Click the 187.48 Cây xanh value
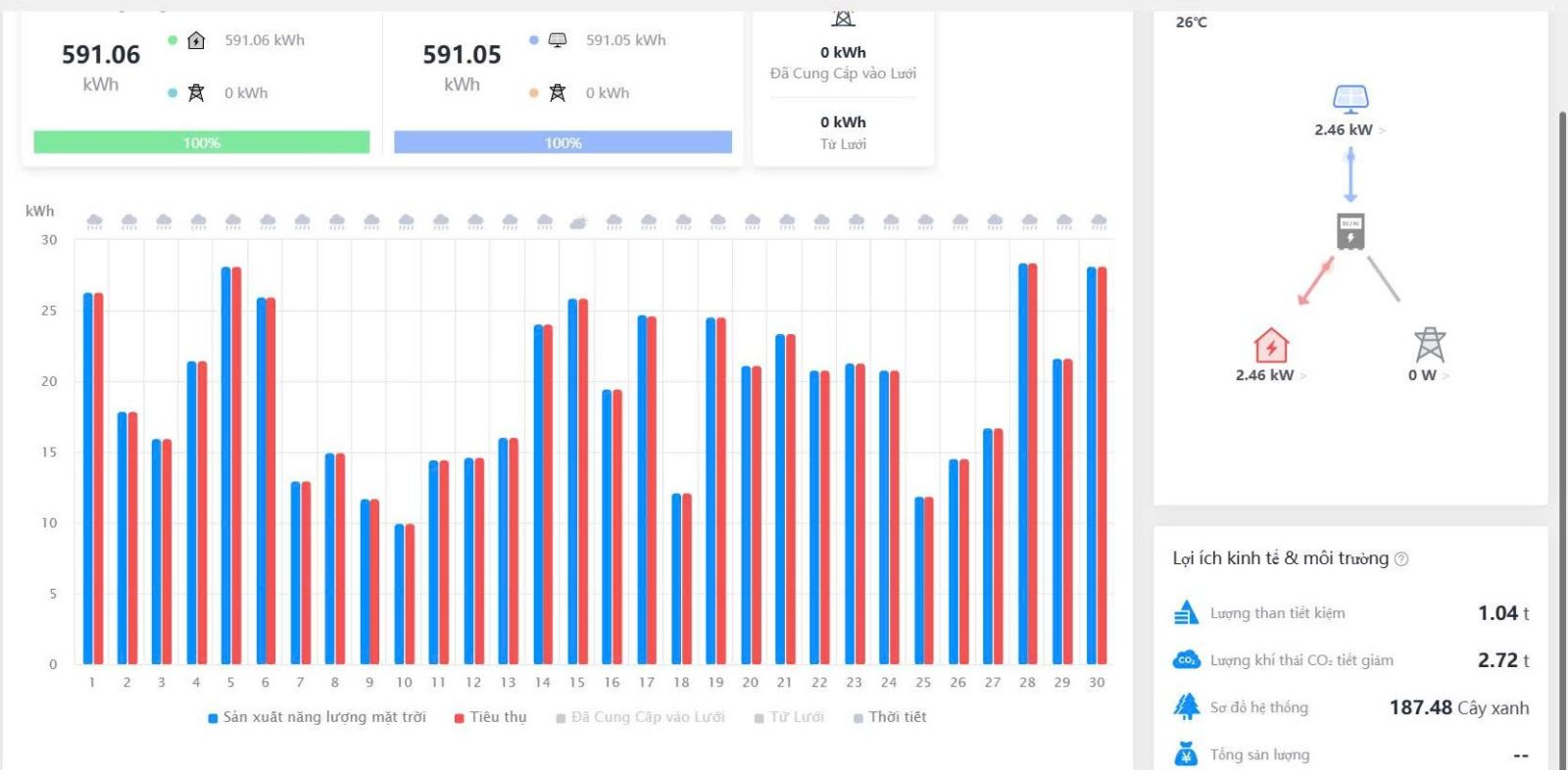The image size is (1568, 770). coord(1459,707)
